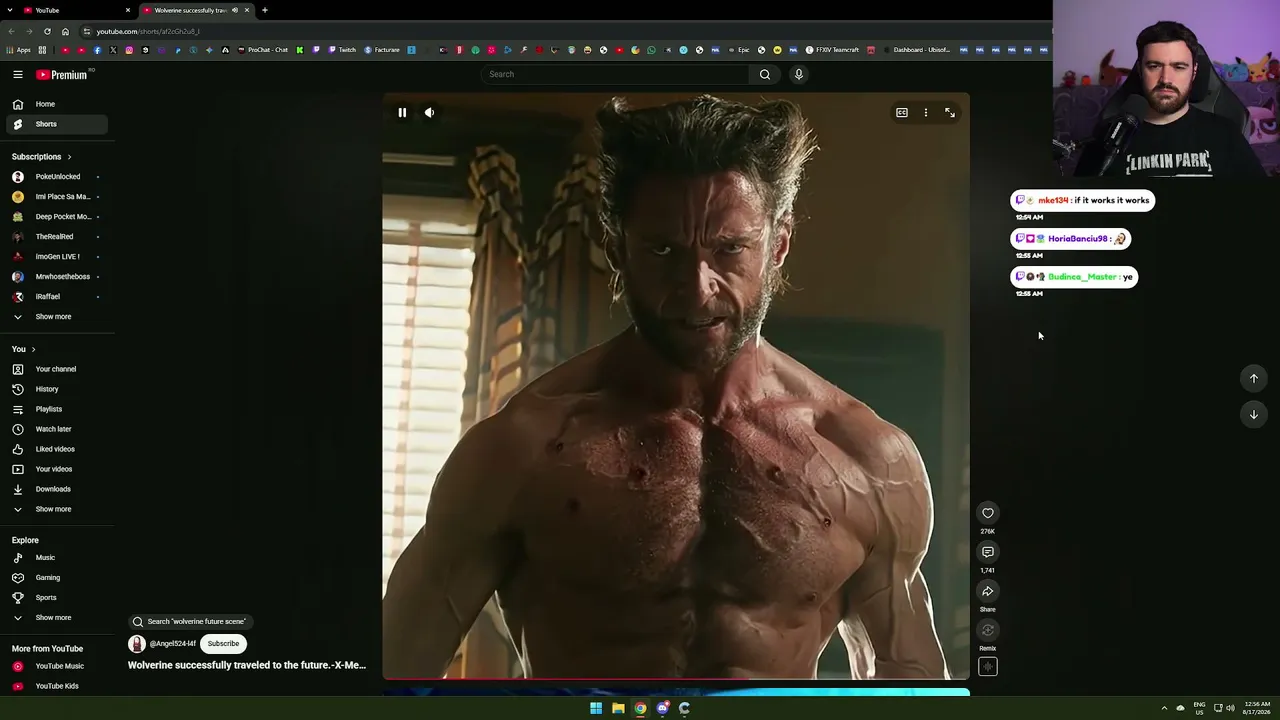Toggle captions on the Short
Image resolution: width=1280 pixels, height=720 pixels.
902,113
